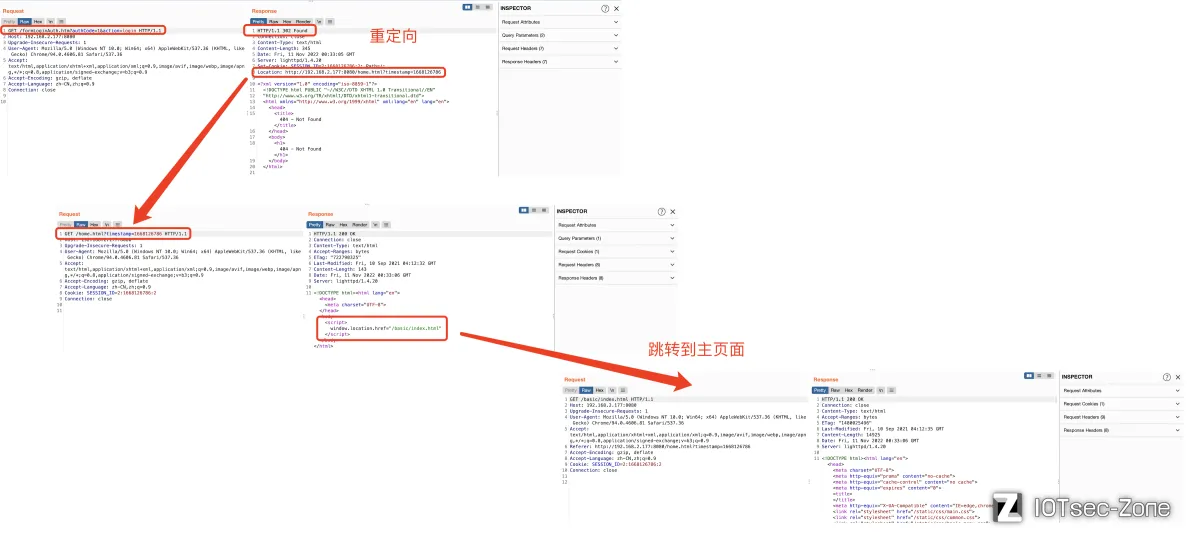This screenshot has height=541, width=1188.
Task: Switch 302 Found Response pane to the Raw tab
Action: pyautogui.click(x=273, y=21)
